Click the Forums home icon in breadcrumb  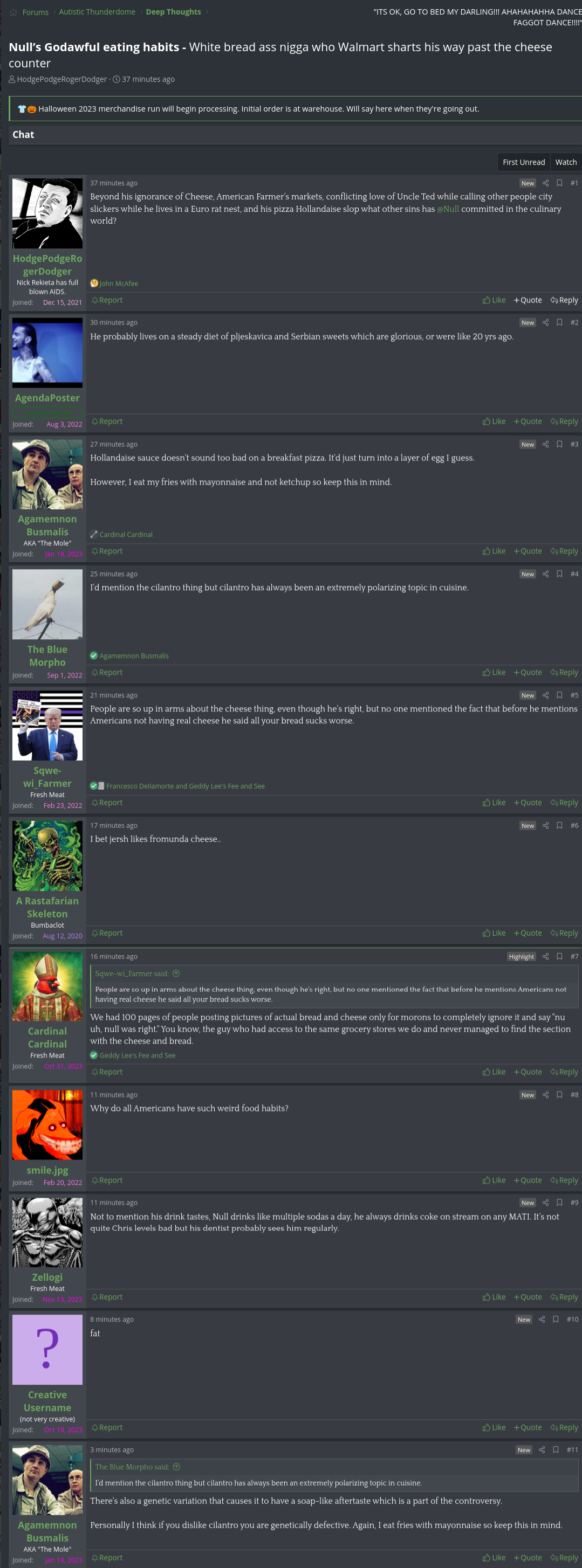click(x=13, y=12)
